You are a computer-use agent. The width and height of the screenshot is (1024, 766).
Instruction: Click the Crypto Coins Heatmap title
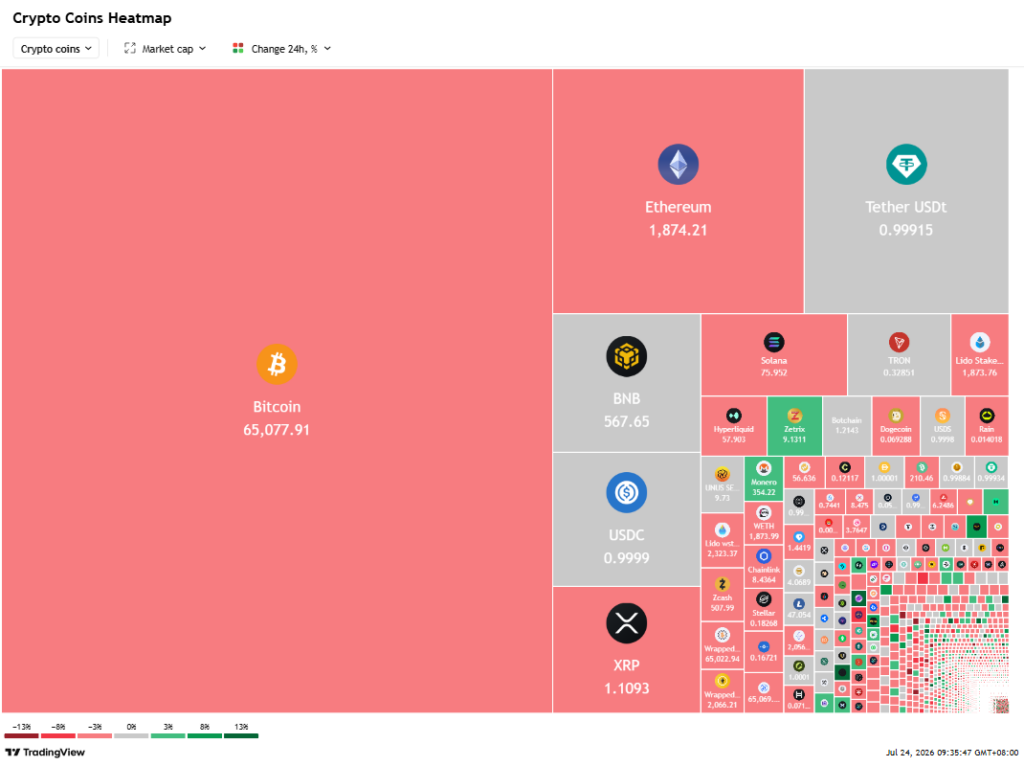92,18
